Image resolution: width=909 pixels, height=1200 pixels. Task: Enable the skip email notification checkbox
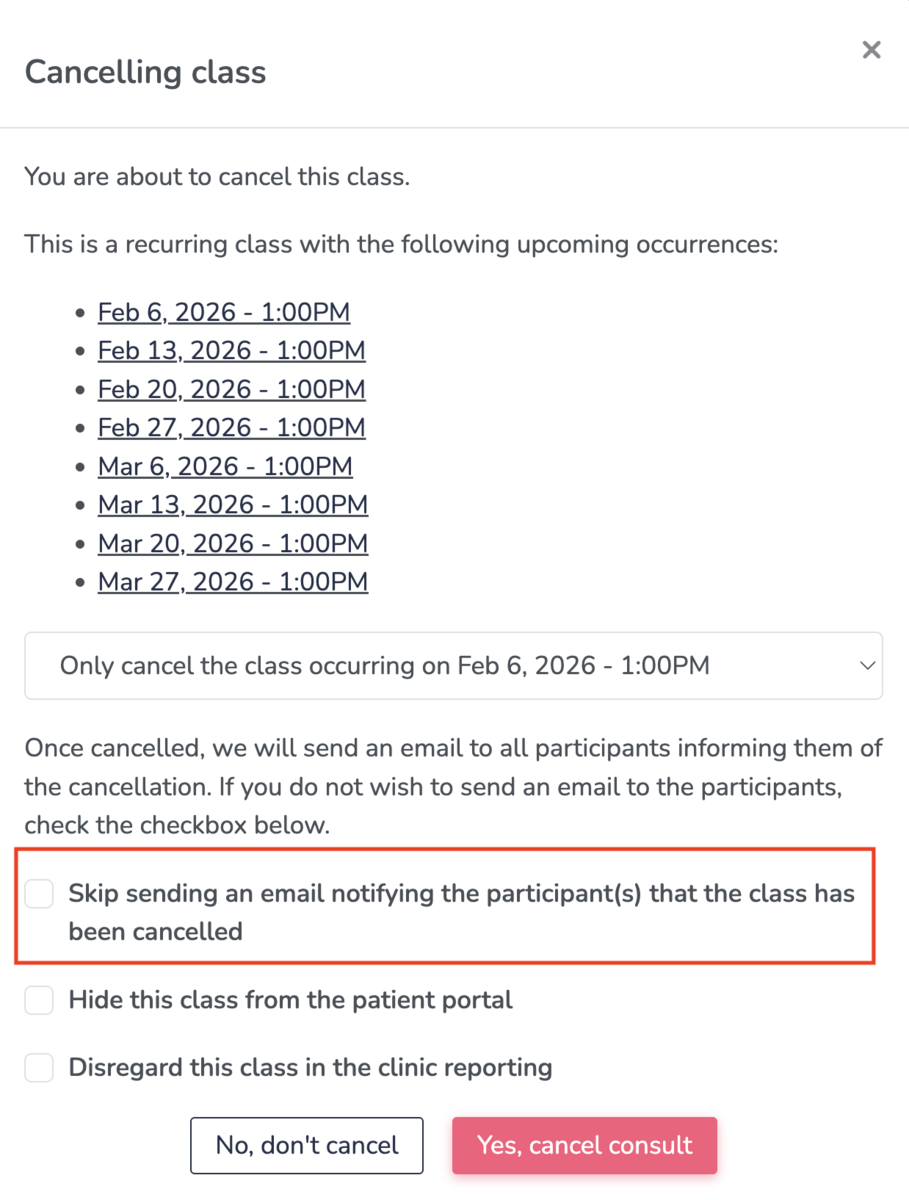pos(38,893)
